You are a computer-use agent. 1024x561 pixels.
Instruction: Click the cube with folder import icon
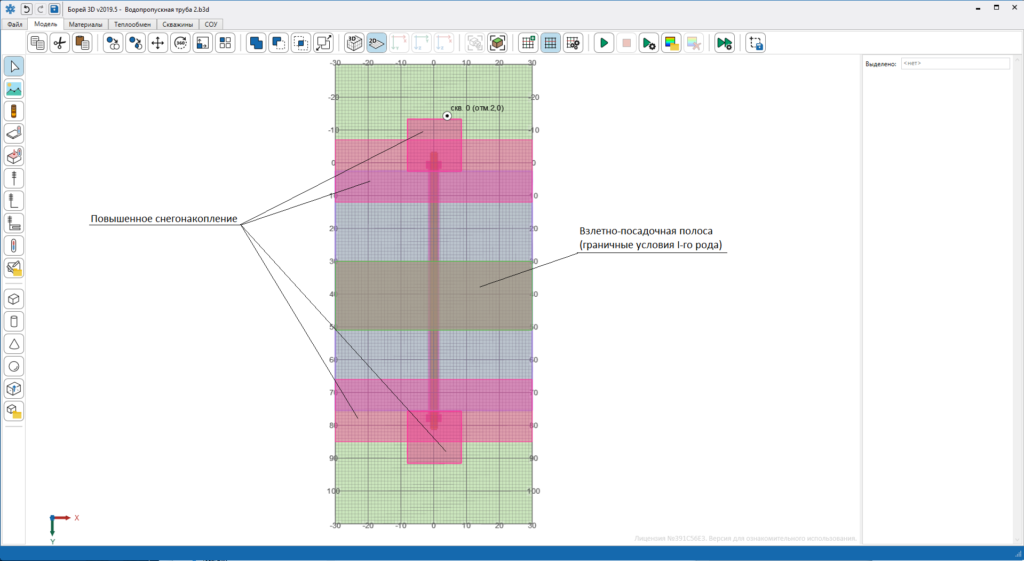14,411
